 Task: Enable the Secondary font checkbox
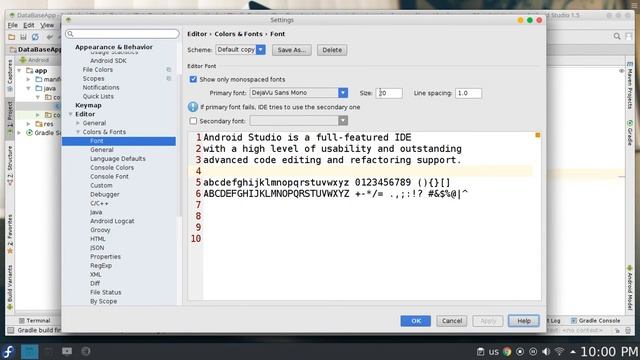193,121
